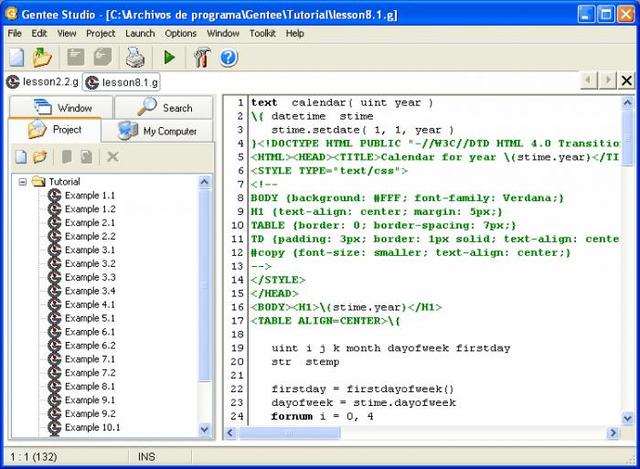Screen dimensions: 640x469
Task: Click the editor vertical scroll-up arrow
Action: tap(628, 103)
